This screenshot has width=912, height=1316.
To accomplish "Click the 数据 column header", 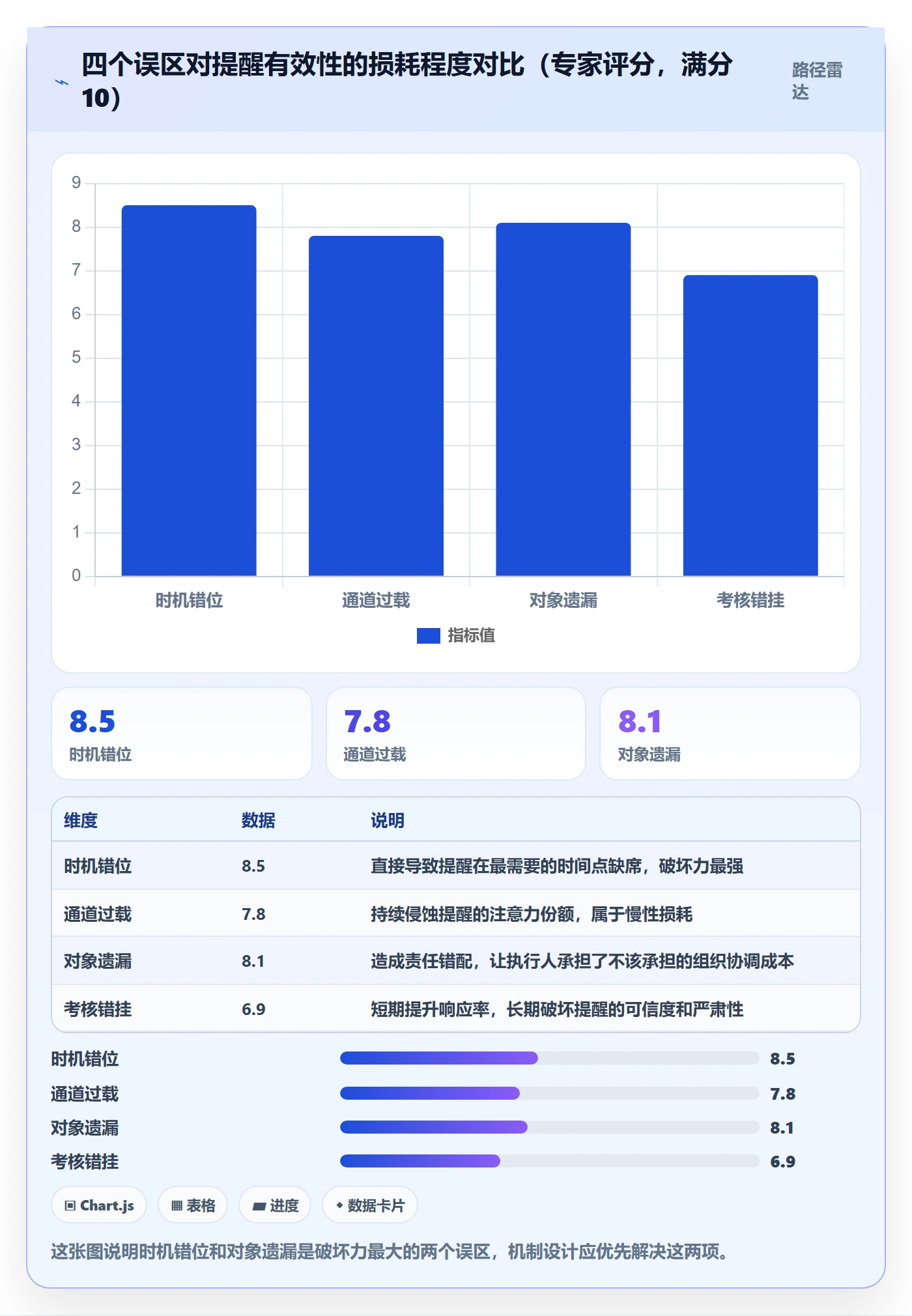I will coord(259,820).
